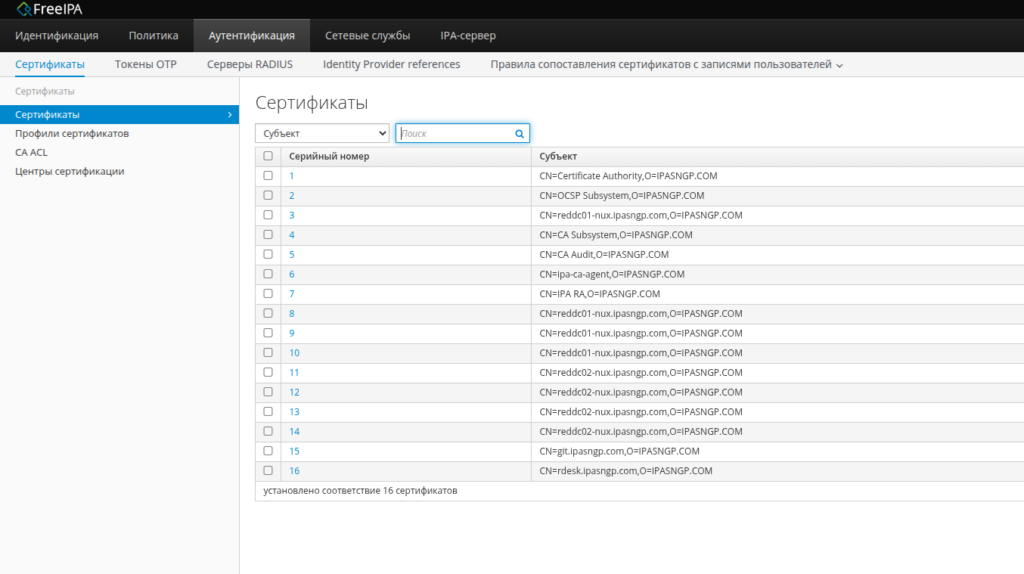This screenshot has height=574, width=1024.
Task: Open certificate serial number 14 link
Action: (294, 431)
